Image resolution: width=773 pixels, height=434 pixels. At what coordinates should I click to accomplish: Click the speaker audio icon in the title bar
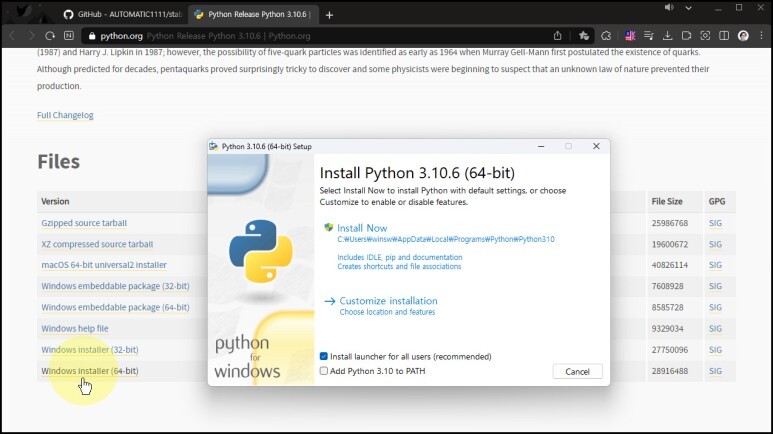pos(669,8)
